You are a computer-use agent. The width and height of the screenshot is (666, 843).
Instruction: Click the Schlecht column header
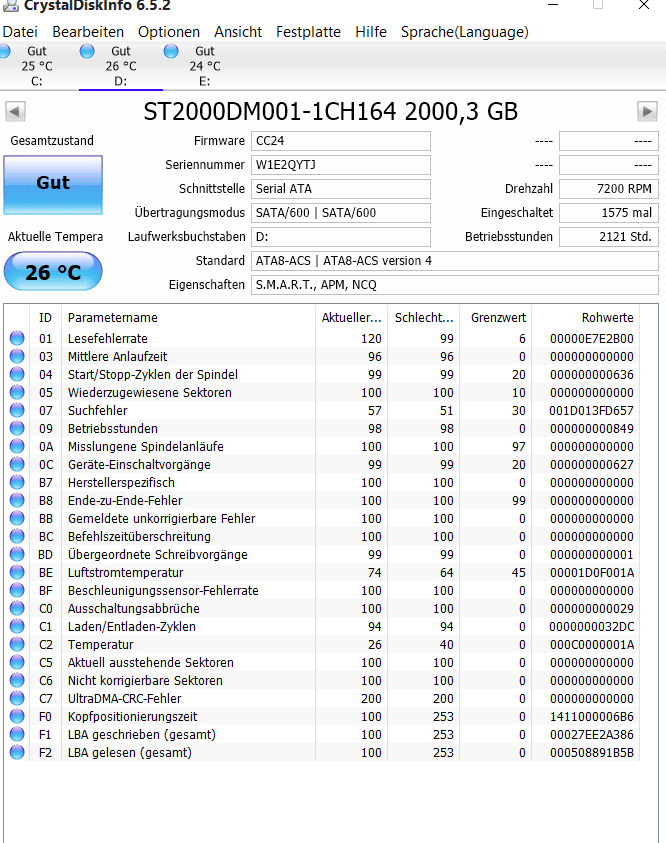pos(424,318)
